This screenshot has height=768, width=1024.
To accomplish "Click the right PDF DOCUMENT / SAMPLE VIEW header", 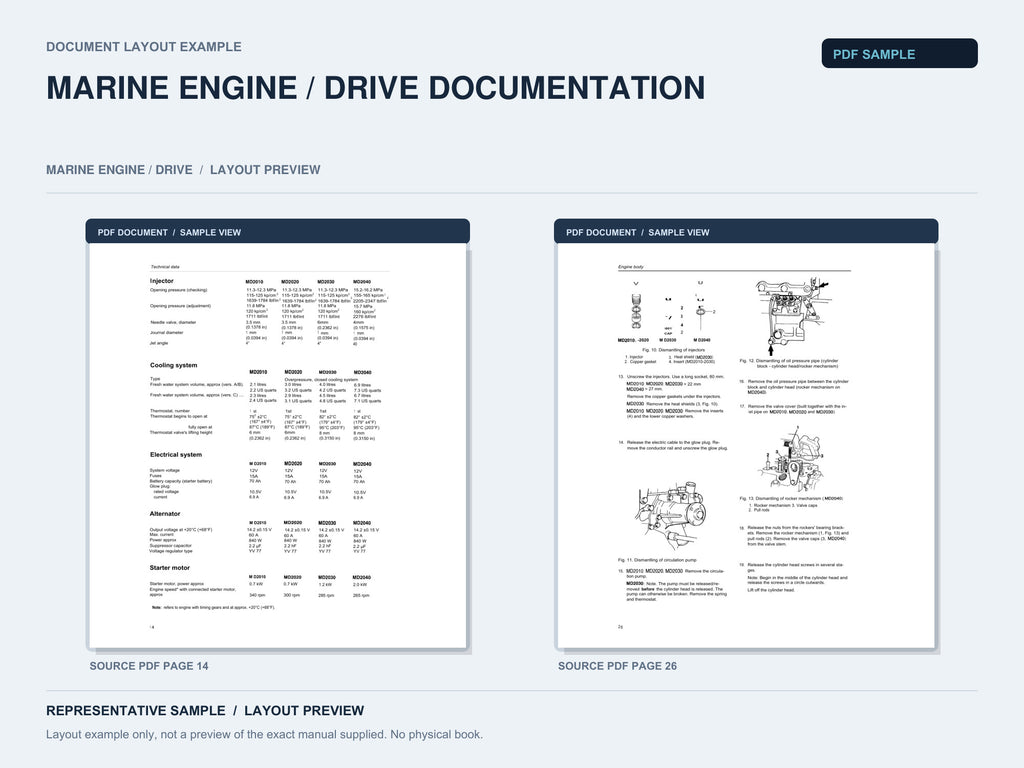I will pyautogui.click(x=746, y=232).
